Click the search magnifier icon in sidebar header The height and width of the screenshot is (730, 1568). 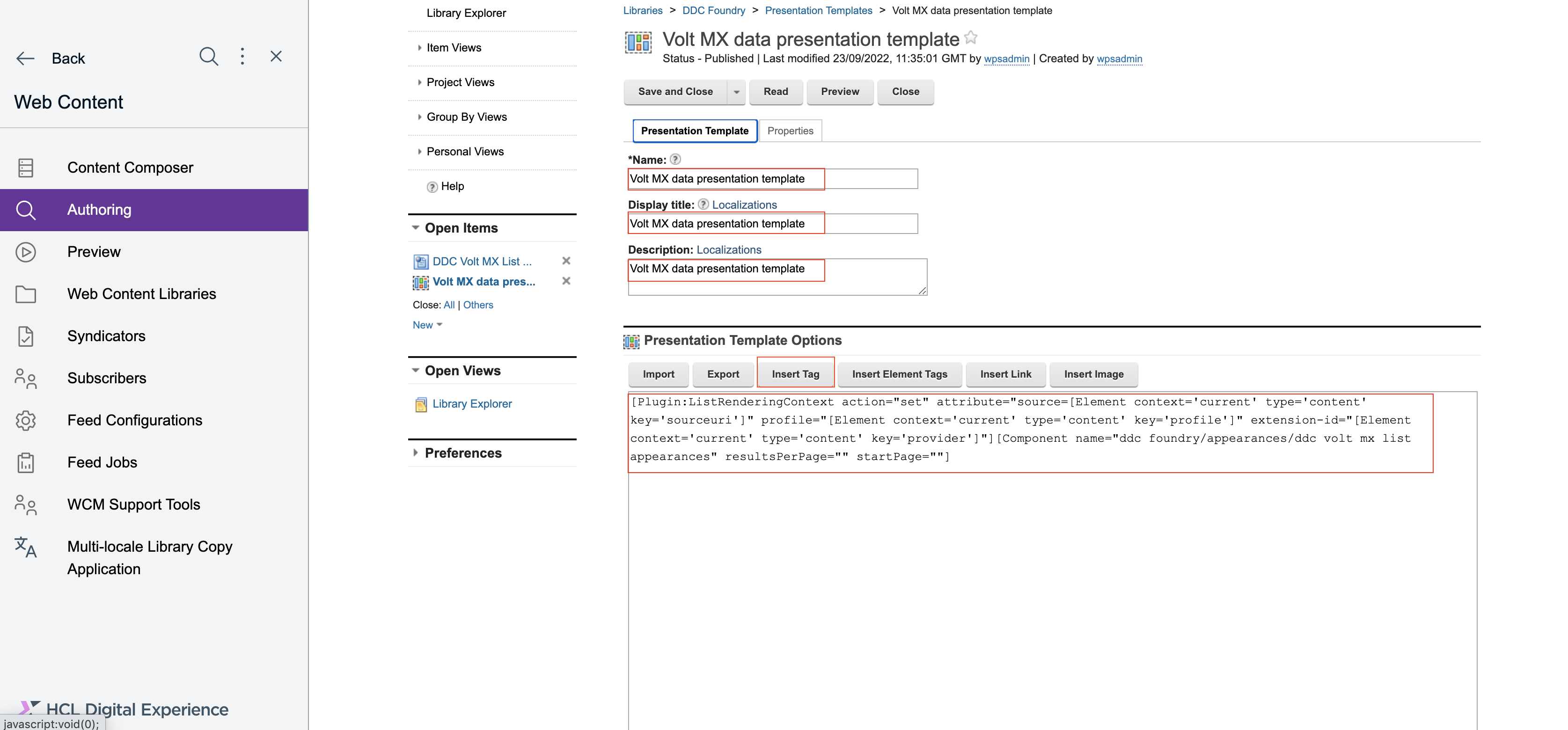point(208,57)
